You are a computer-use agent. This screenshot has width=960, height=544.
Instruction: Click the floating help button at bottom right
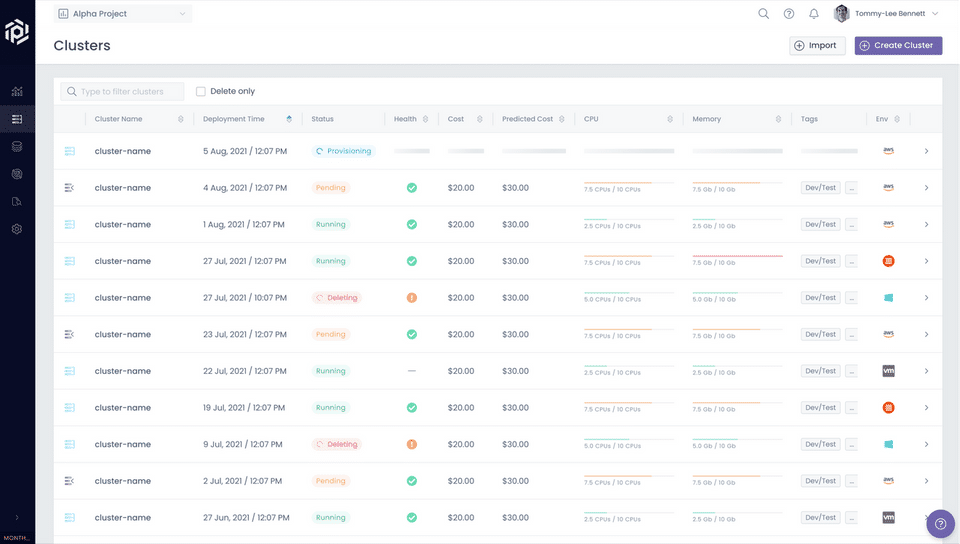pyautogui.click(x=940, y=524)
